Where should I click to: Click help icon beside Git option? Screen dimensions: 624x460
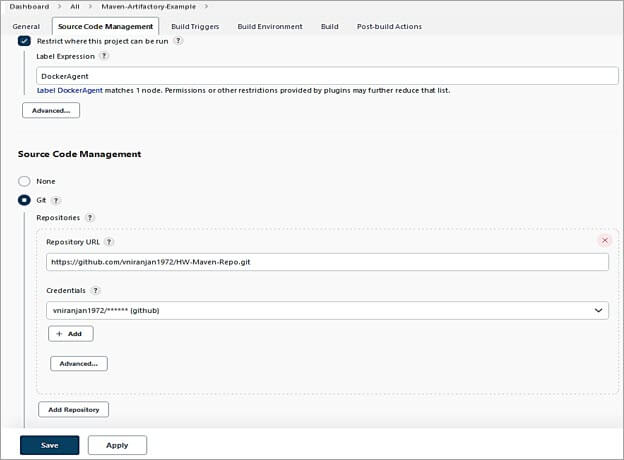pos(56,200)
